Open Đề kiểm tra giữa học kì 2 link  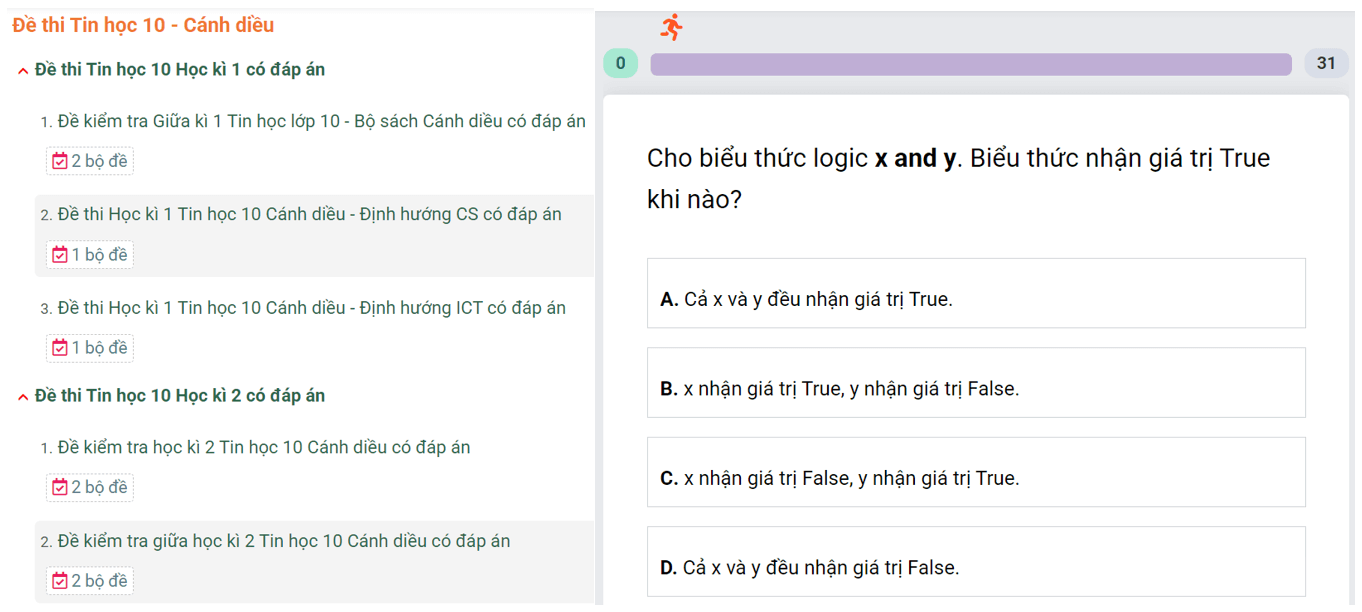(x=283, y=541)
